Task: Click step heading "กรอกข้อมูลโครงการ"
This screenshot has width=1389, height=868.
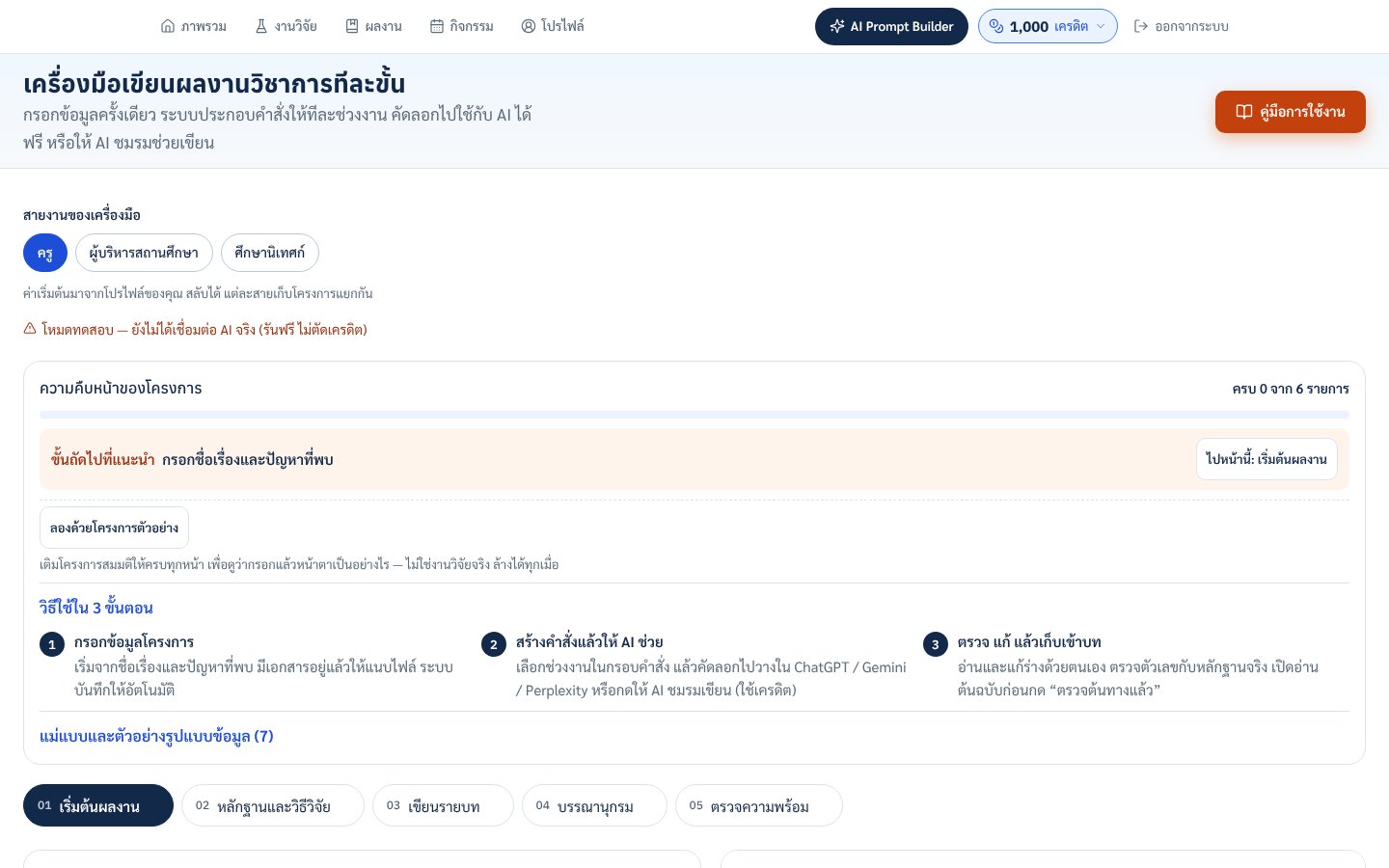Action: point(134,642)
